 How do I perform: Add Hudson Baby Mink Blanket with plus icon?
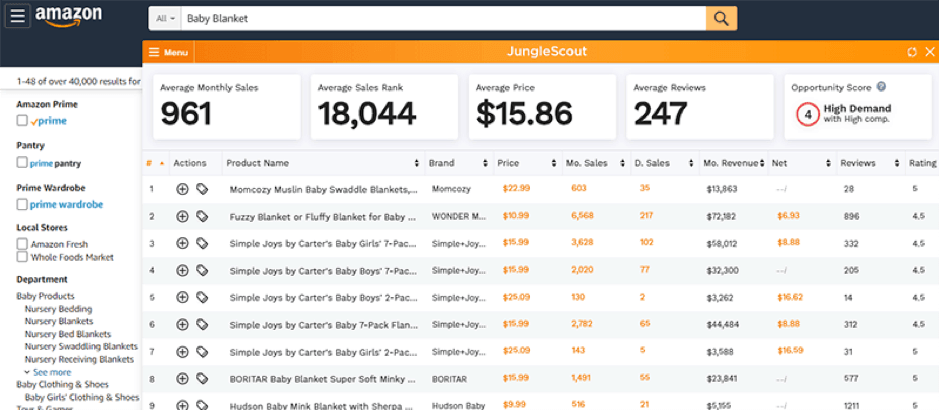tap(182, 405)
